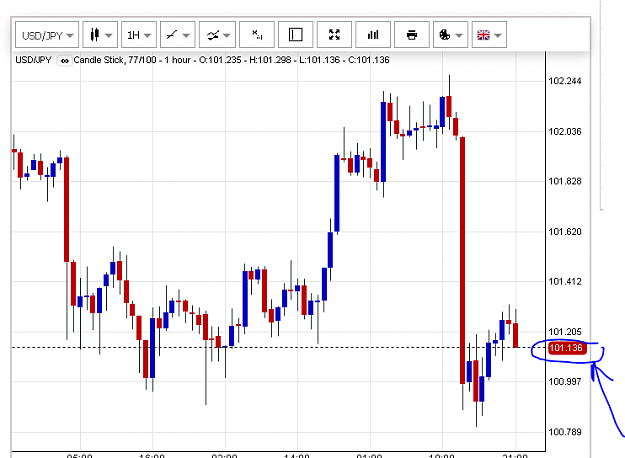Open the candlestick chart type dropdown
Screen dimensions: 625x458
(100, 35)
